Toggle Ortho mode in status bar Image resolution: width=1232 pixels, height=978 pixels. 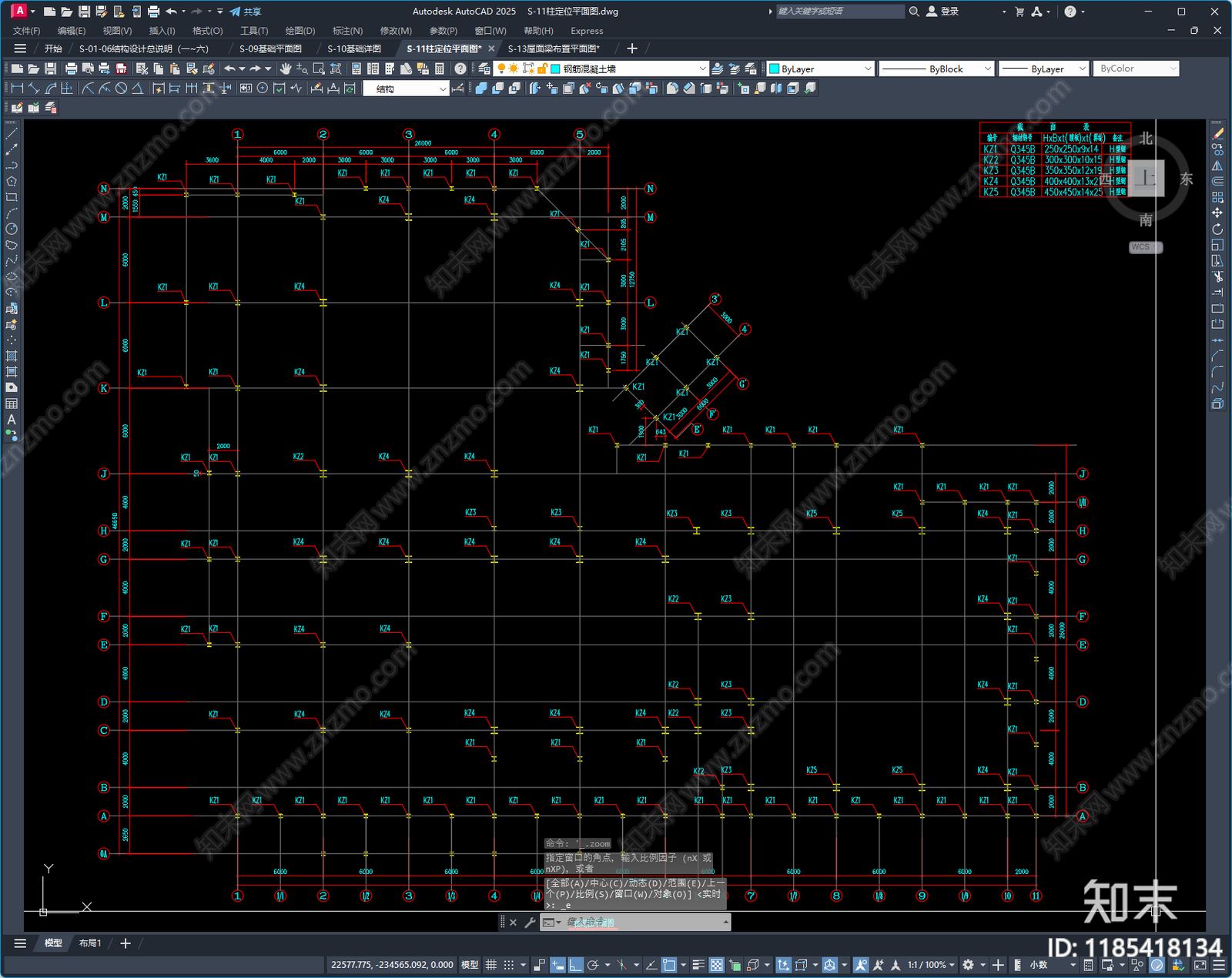tap(576, 965)
